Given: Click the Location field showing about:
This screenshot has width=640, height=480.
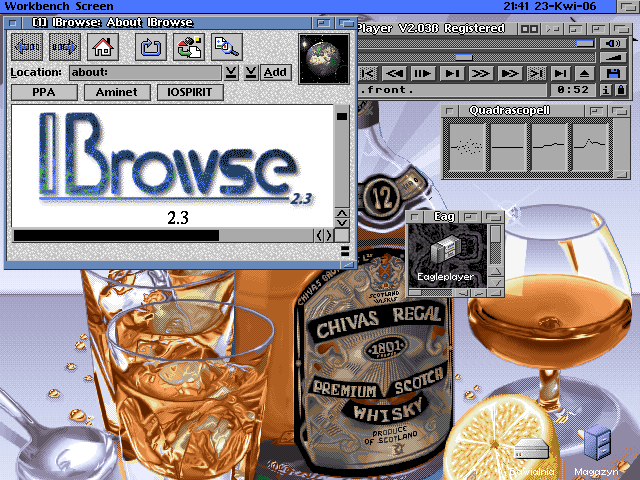Looking at the screenshot, I should tap(145, 73).
